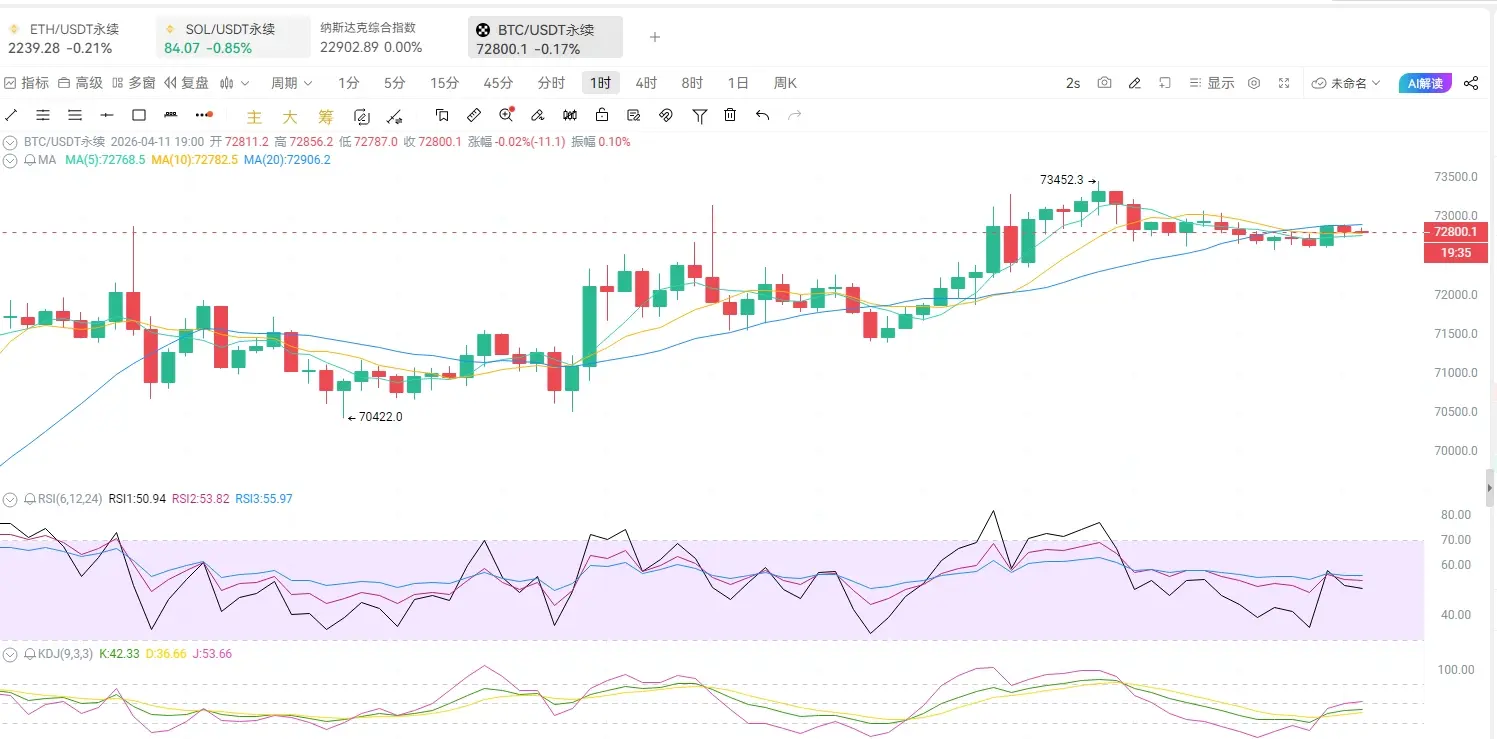Switch to the 1分 timeframe
Screen dimensions: 1497x739
348,83
